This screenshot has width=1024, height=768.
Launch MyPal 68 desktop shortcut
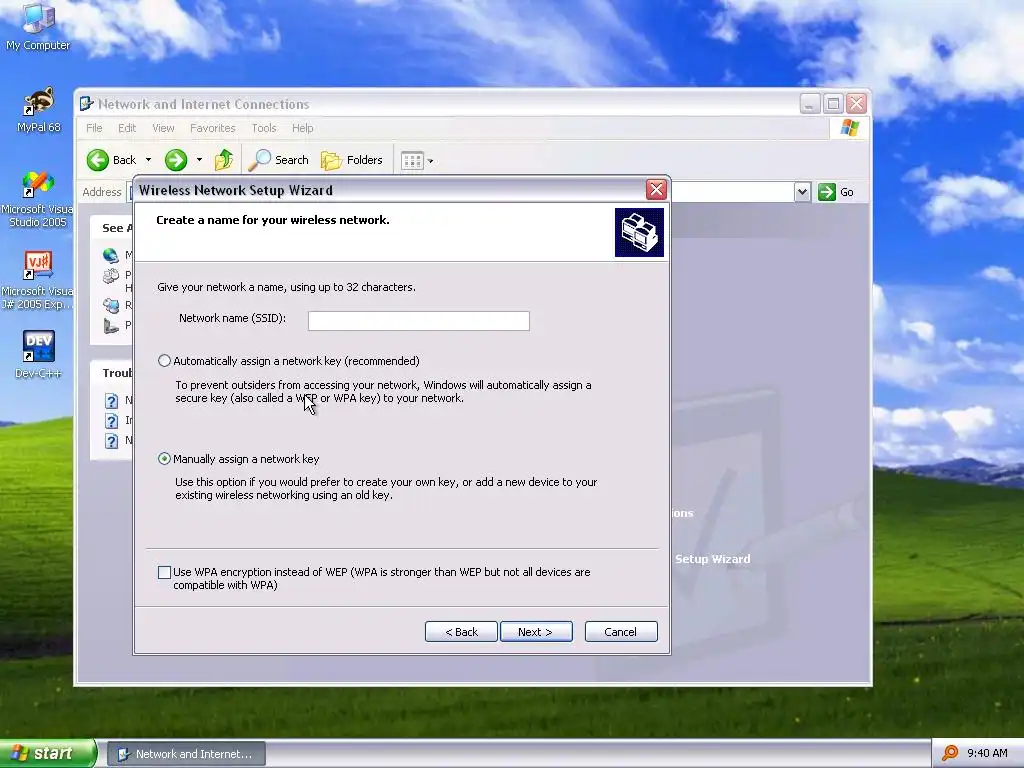coord(38,110)
